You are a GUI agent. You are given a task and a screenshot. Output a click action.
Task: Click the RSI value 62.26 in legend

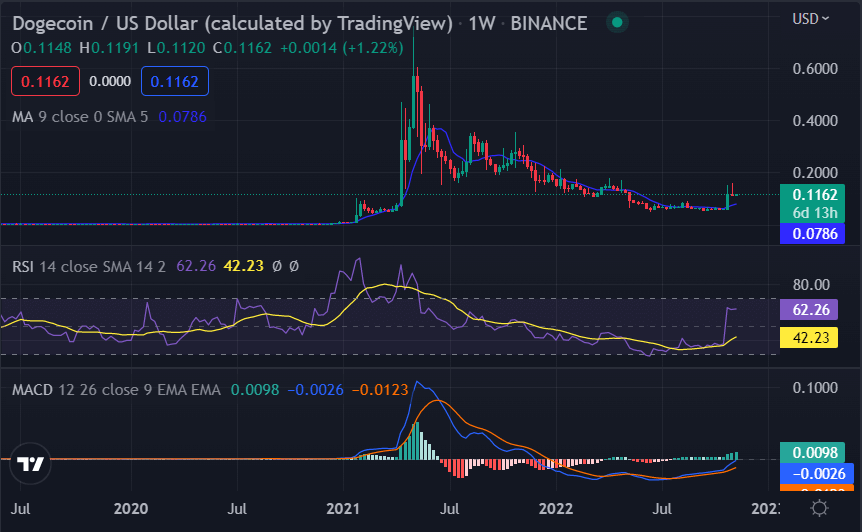coord(196,267)
